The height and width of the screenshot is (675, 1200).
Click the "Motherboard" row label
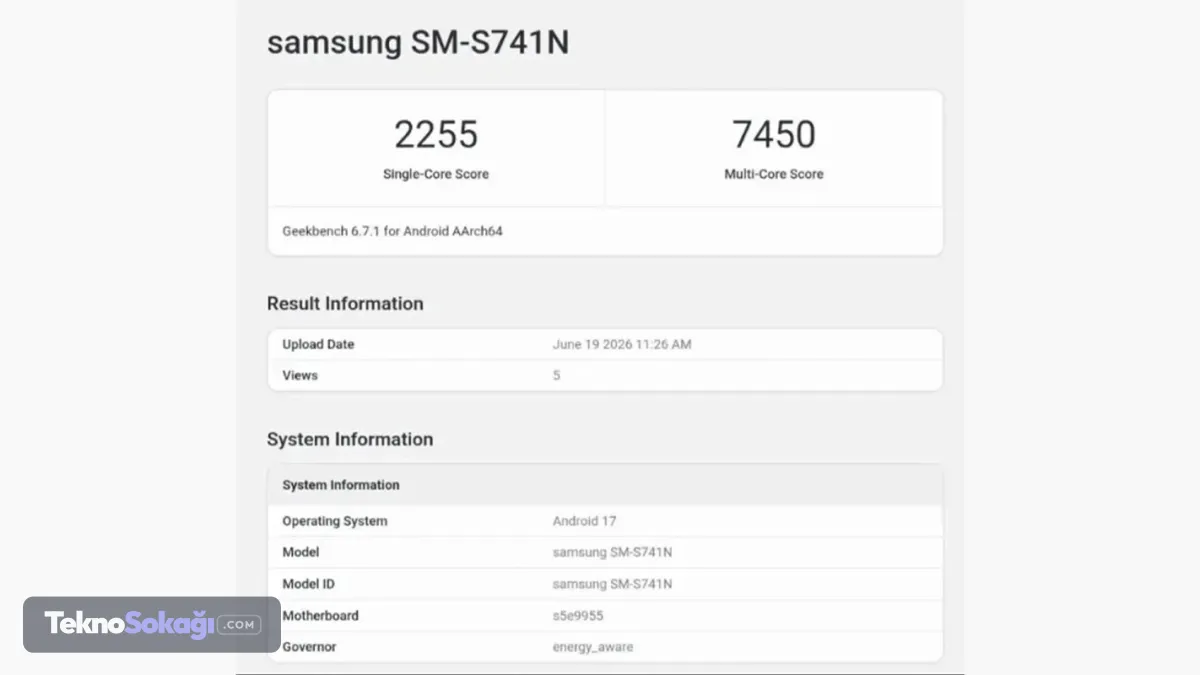tap(320, 616)
